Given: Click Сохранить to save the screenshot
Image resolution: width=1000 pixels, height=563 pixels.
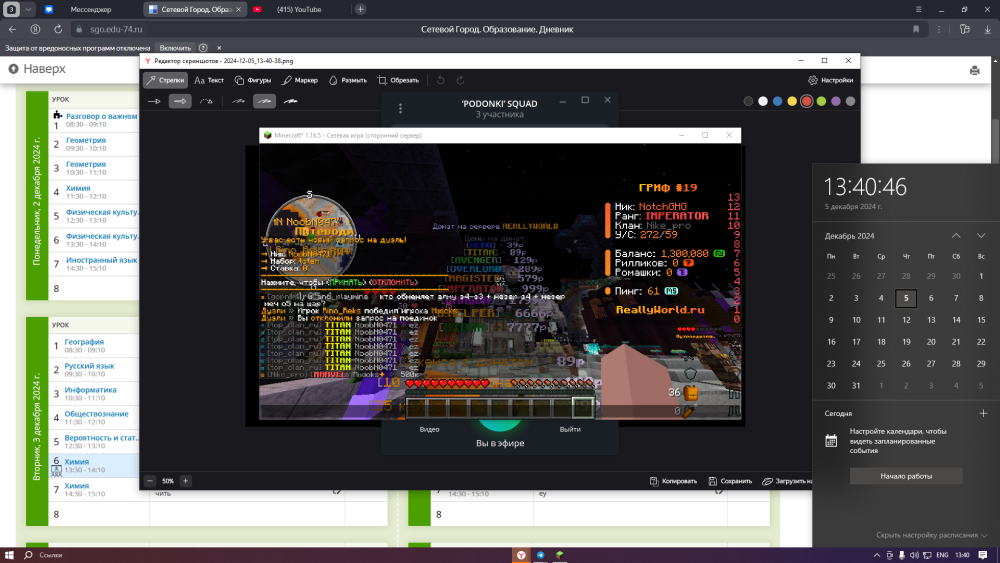Looking at the screenshot, I should coord(730,481).
